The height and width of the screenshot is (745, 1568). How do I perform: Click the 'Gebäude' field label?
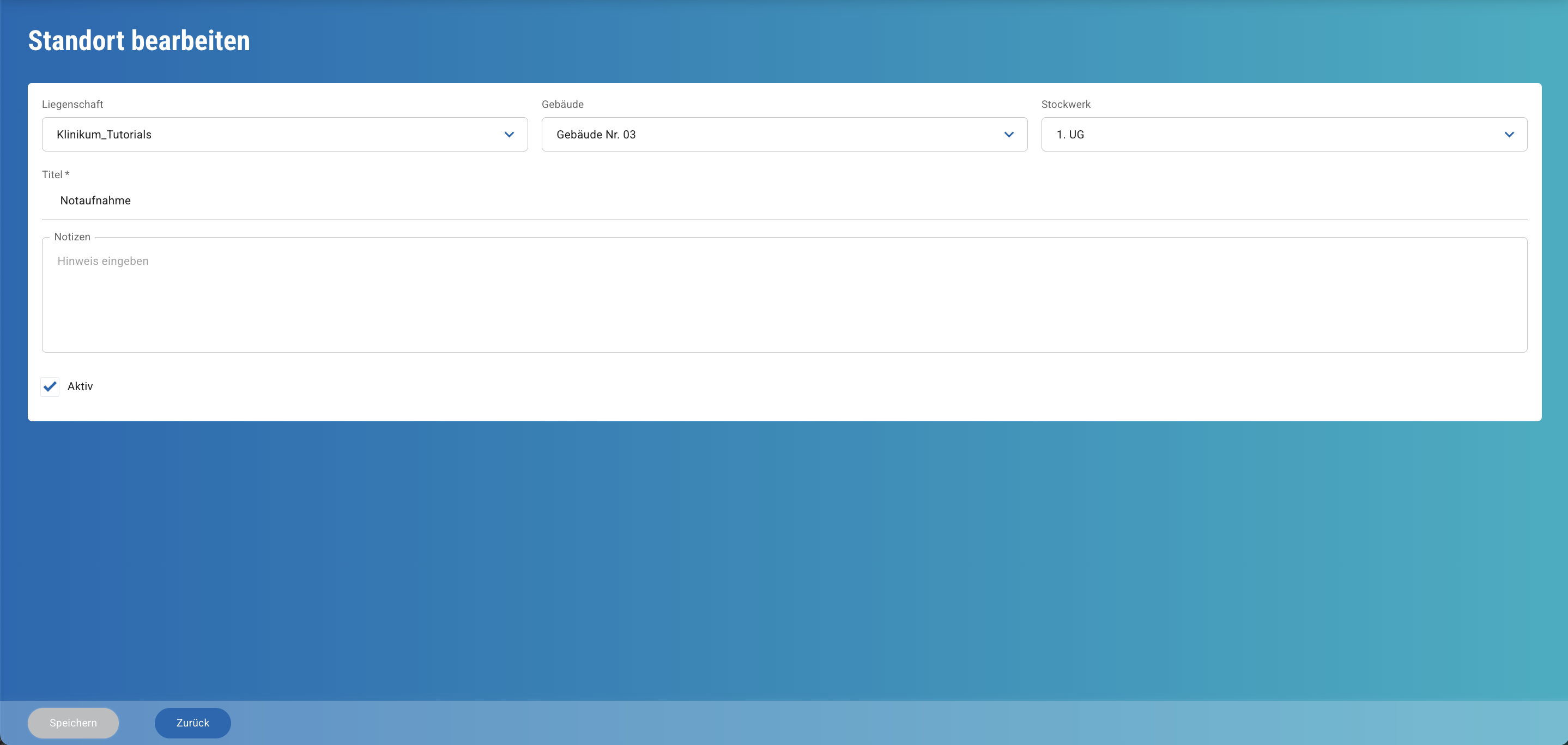tap(562, 105)
